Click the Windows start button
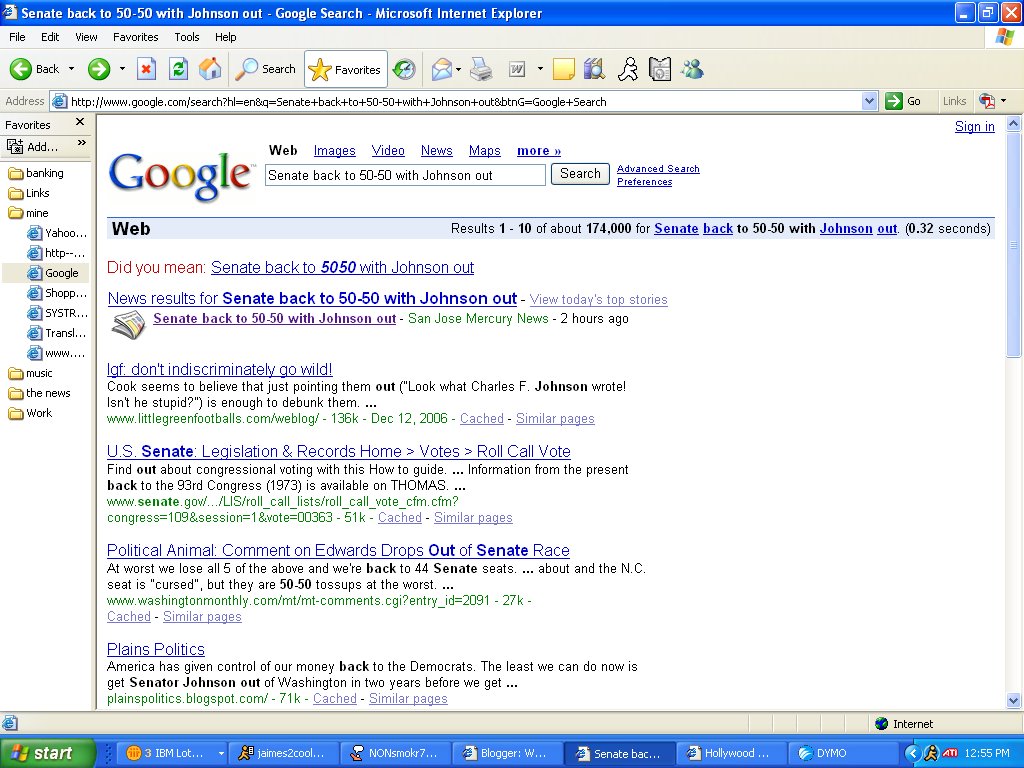1024x768 pixels. pos(47,753)
